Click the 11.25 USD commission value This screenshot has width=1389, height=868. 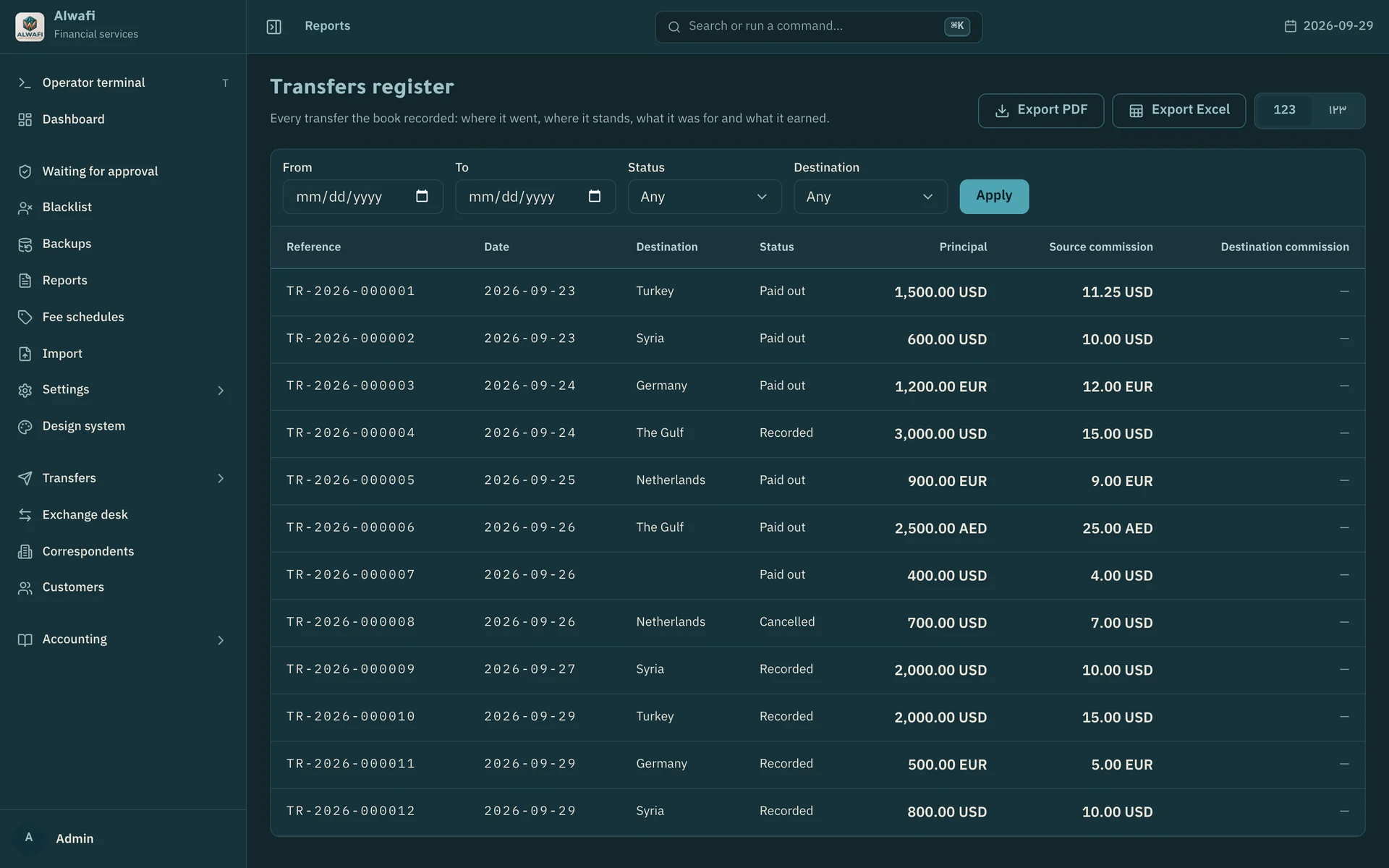1117,292
